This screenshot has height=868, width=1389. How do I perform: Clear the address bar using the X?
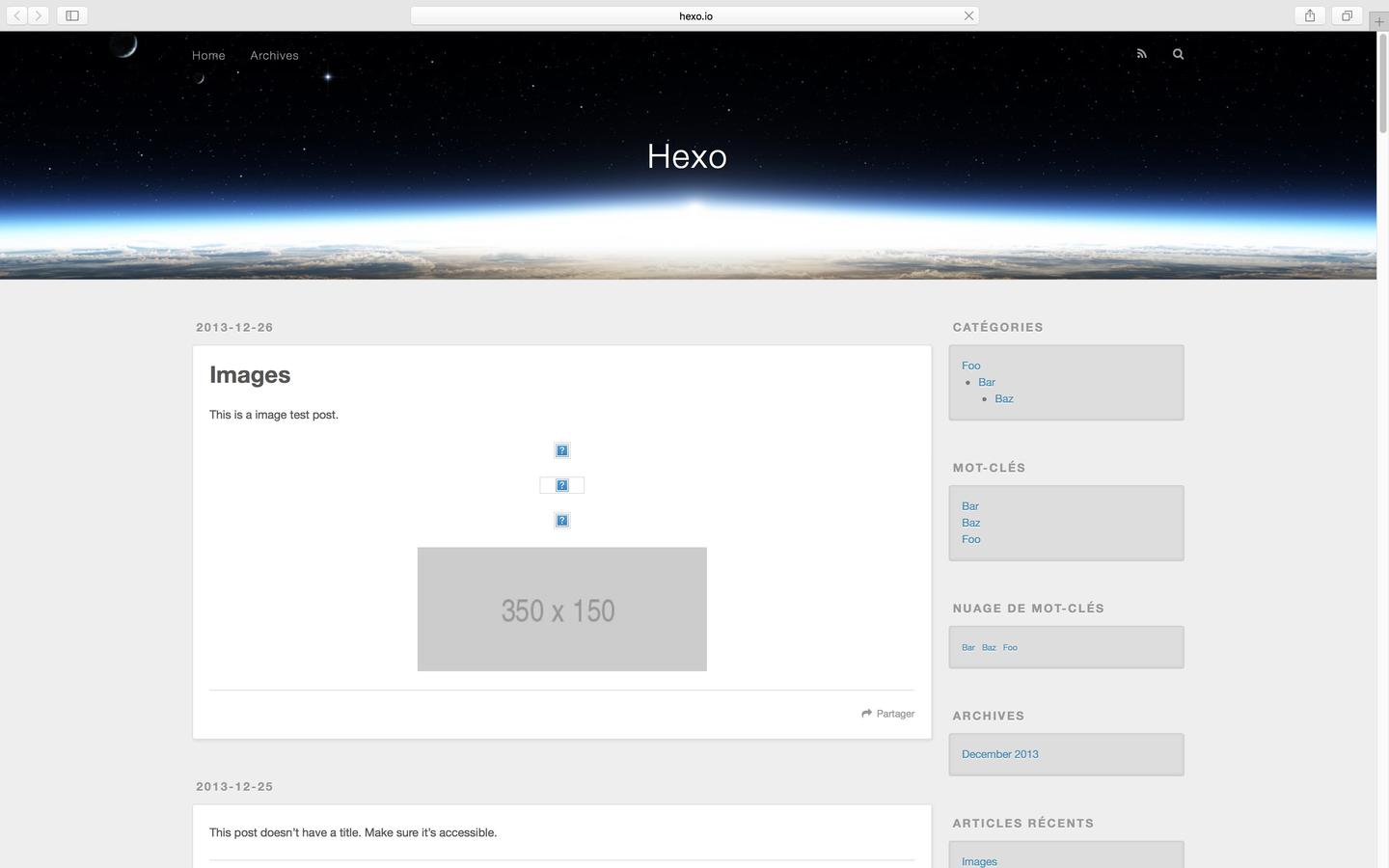coord(968,15)
